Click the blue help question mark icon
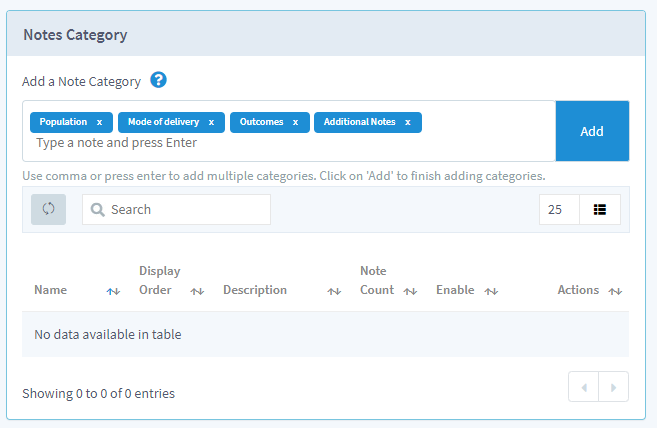The height and width of the screenshot is (428, 657). point(158,80)
